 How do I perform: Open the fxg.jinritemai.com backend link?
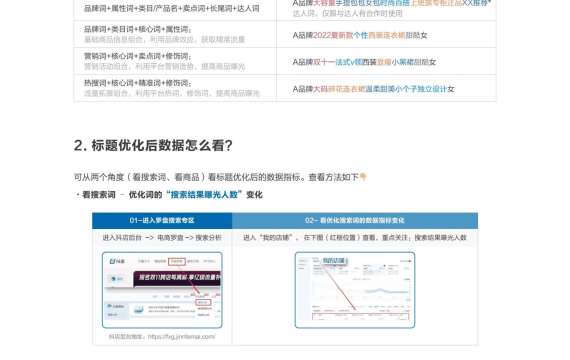point(181,337)
